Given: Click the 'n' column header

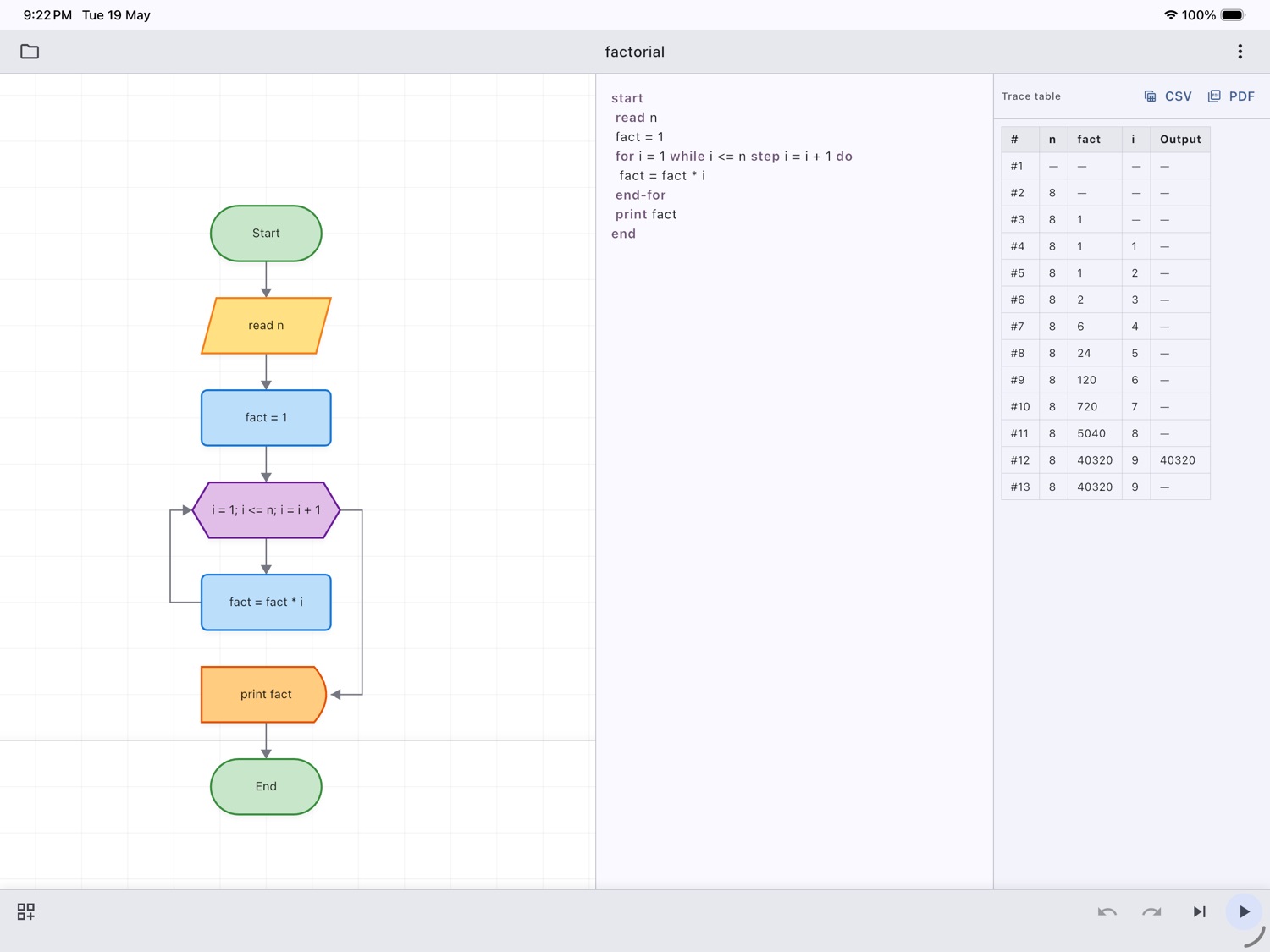Looking at the screenshot, I should pos(1053,140).
